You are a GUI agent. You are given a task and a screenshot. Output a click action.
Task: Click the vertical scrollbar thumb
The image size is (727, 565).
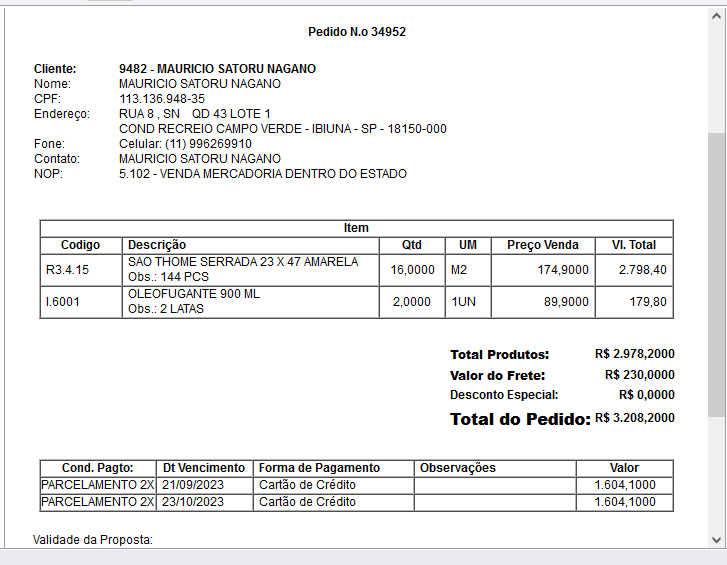click(716, 270)
